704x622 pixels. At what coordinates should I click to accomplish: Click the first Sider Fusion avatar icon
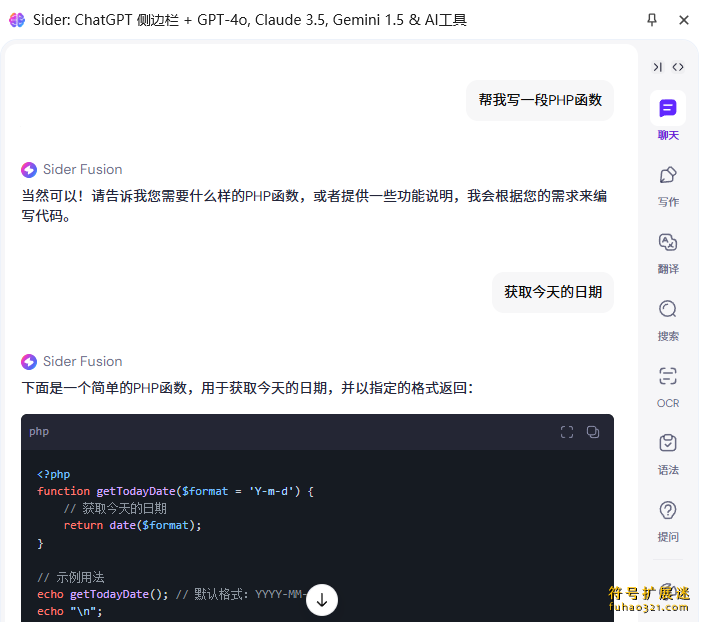pos(29,170)
